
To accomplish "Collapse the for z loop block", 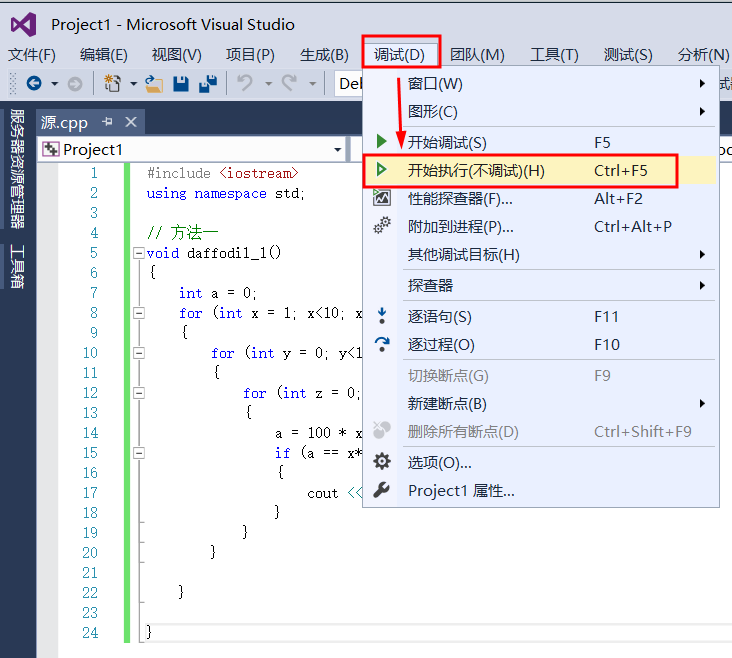I will pos(139,393).
